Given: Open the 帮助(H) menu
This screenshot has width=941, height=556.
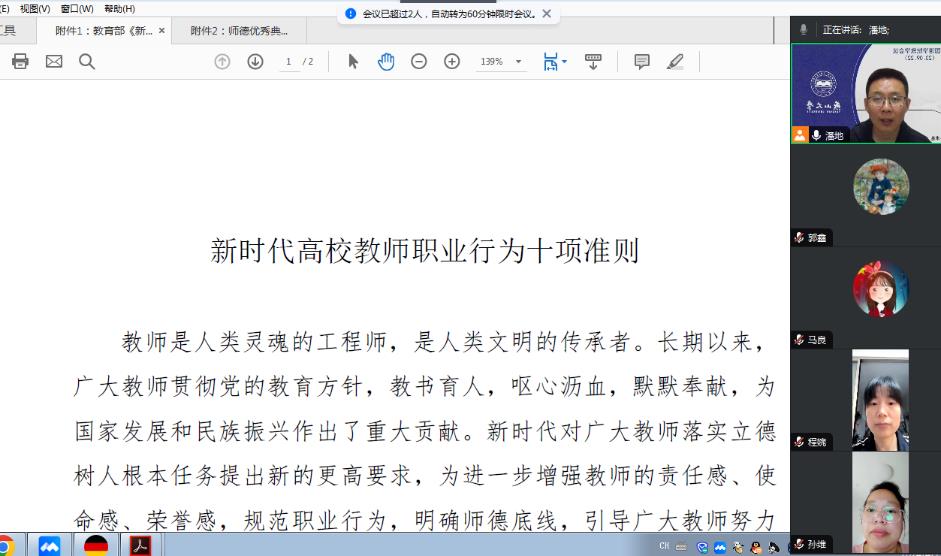Looking at the screenshot, I should point(119,8).
